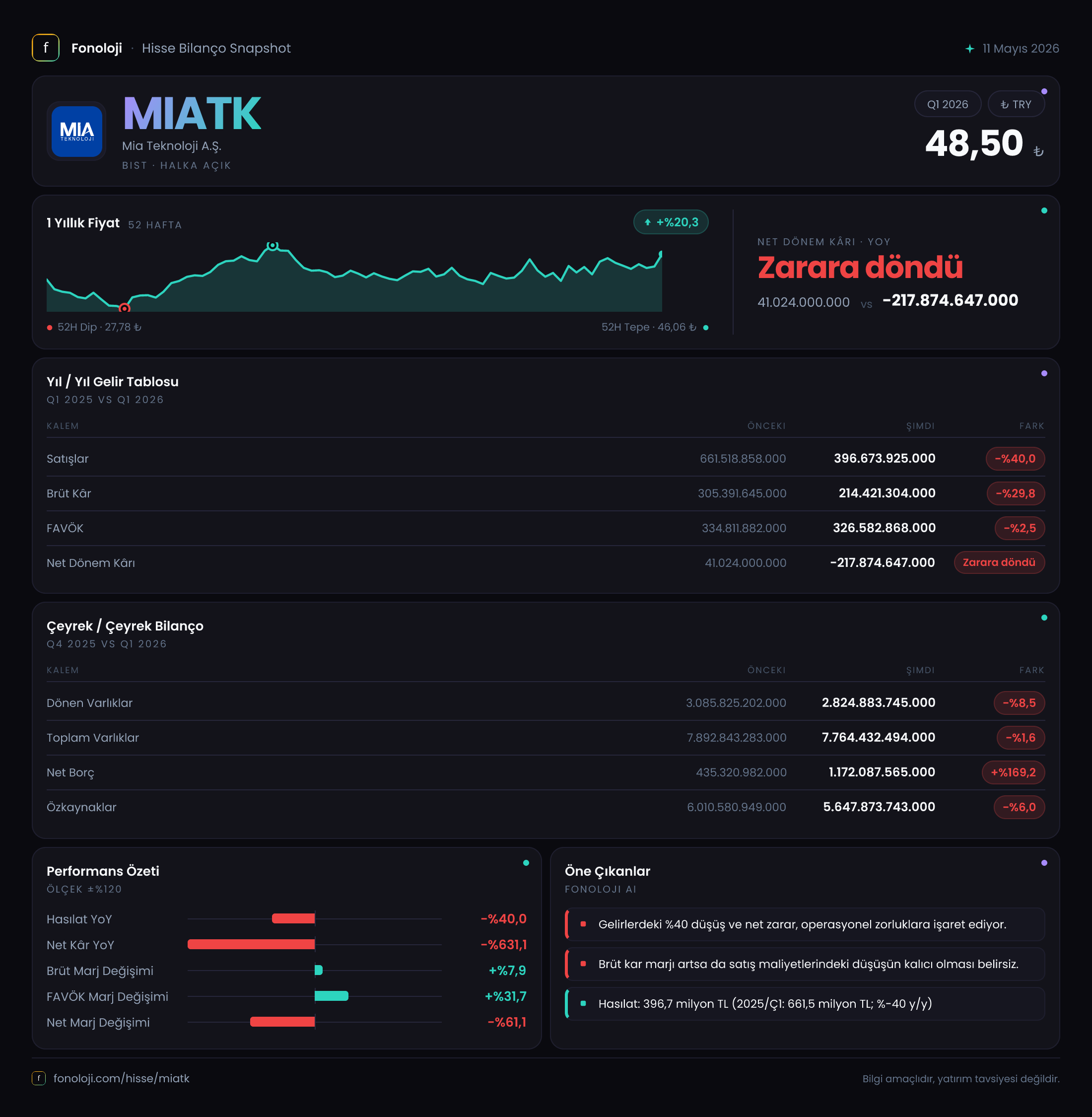Click the large red Zarara döndü headline
The image size is (1092, 1117).
[860, 268]
